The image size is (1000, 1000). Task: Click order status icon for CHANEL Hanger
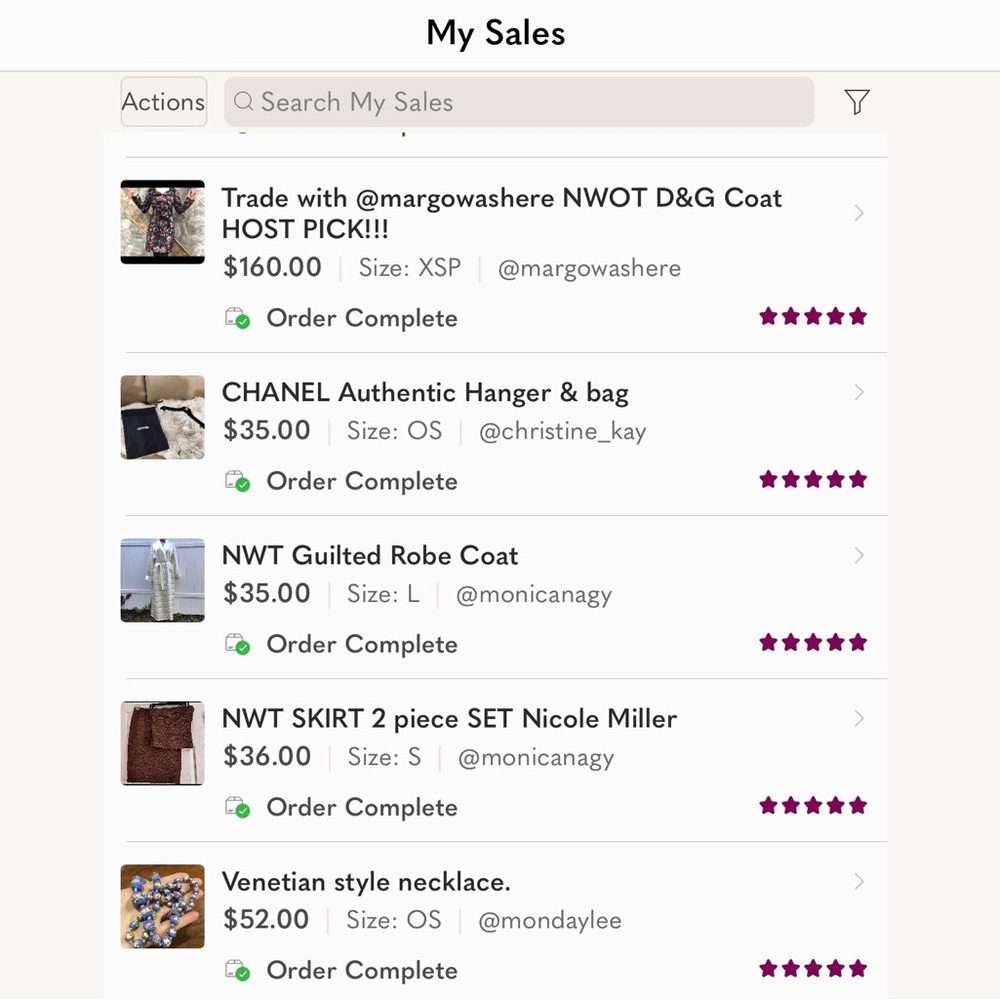[237, 481]
